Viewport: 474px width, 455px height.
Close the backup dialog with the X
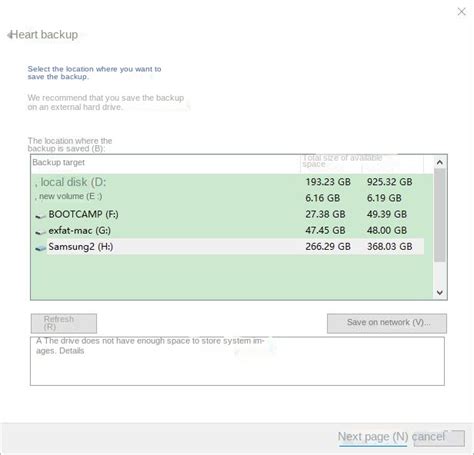click(461, 12)
